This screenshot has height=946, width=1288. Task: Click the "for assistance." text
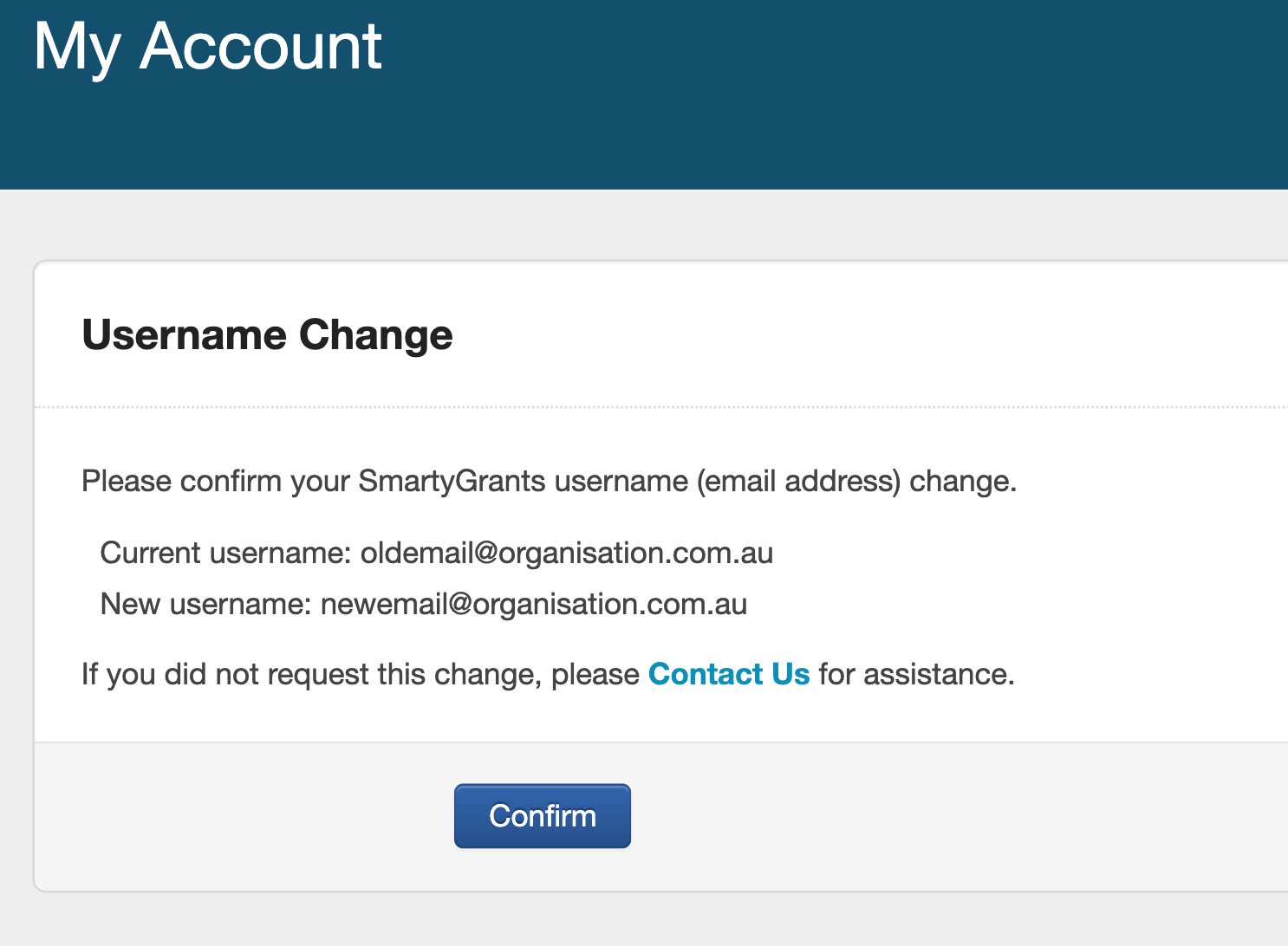(916, 674)
